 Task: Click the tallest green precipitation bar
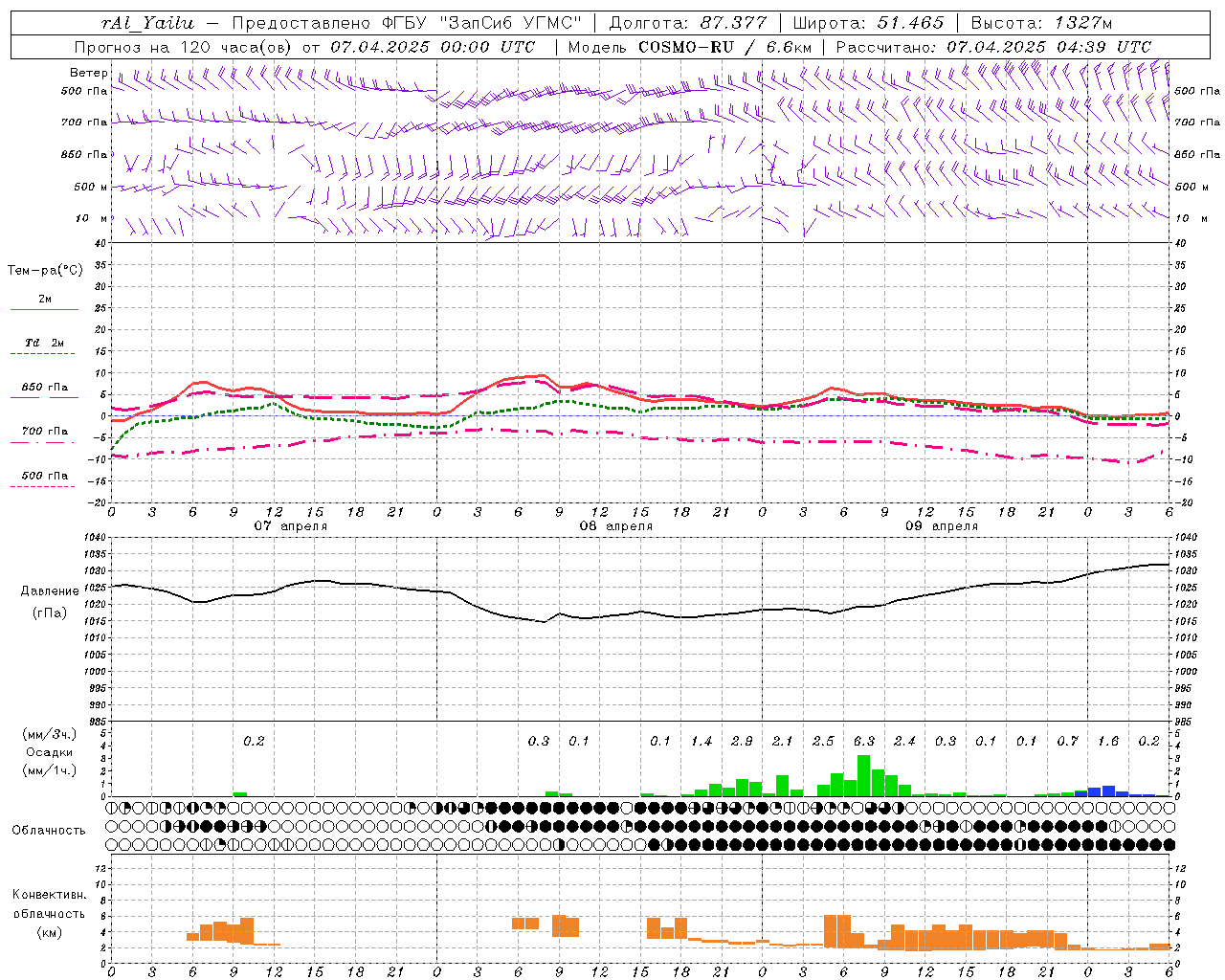coord(863,776)
